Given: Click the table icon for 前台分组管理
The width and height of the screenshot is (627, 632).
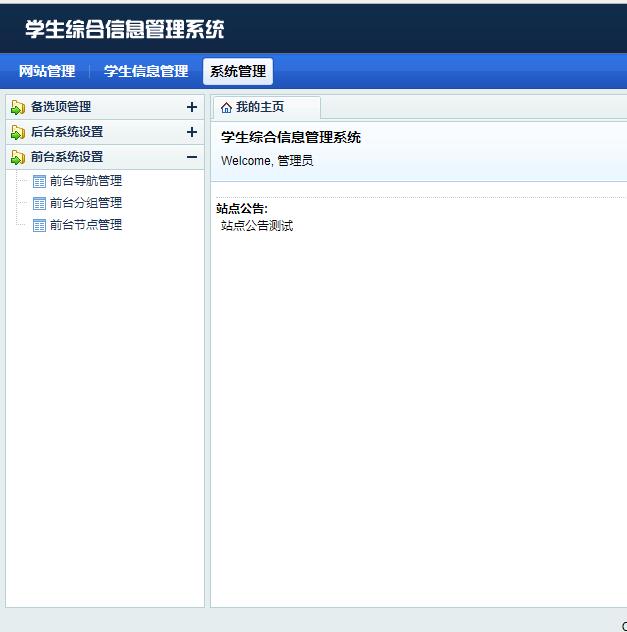Looking at the screenshot, I should 39,203.
